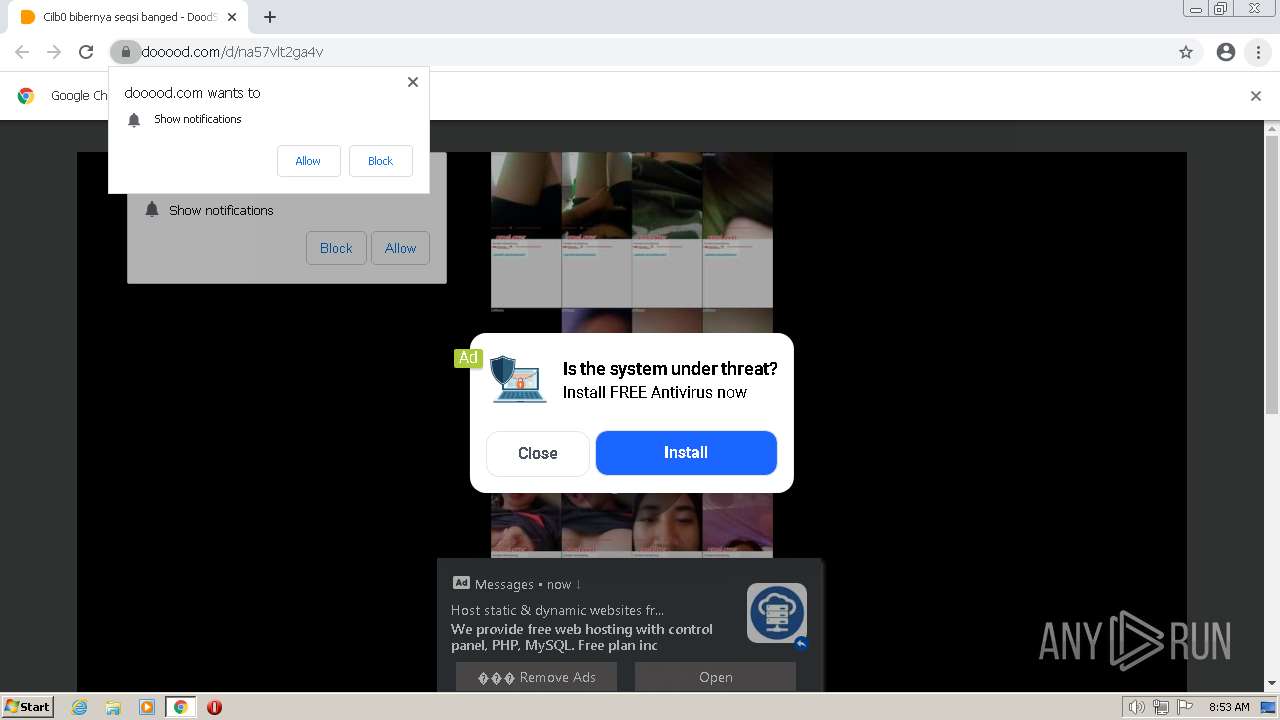Close the notification permission popup X
The image size is (1280, 720).
tap(413, 82)
